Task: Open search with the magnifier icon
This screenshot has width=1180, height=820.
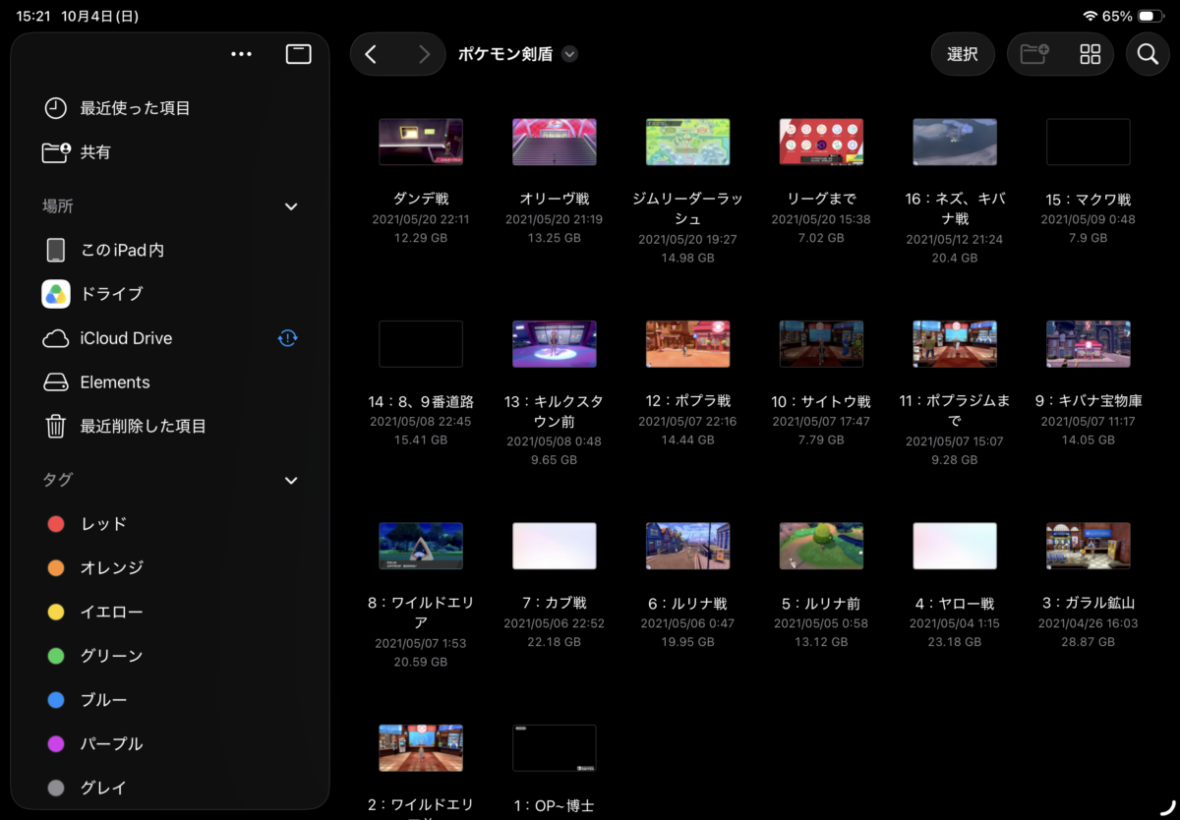Action: [1148, 54]
